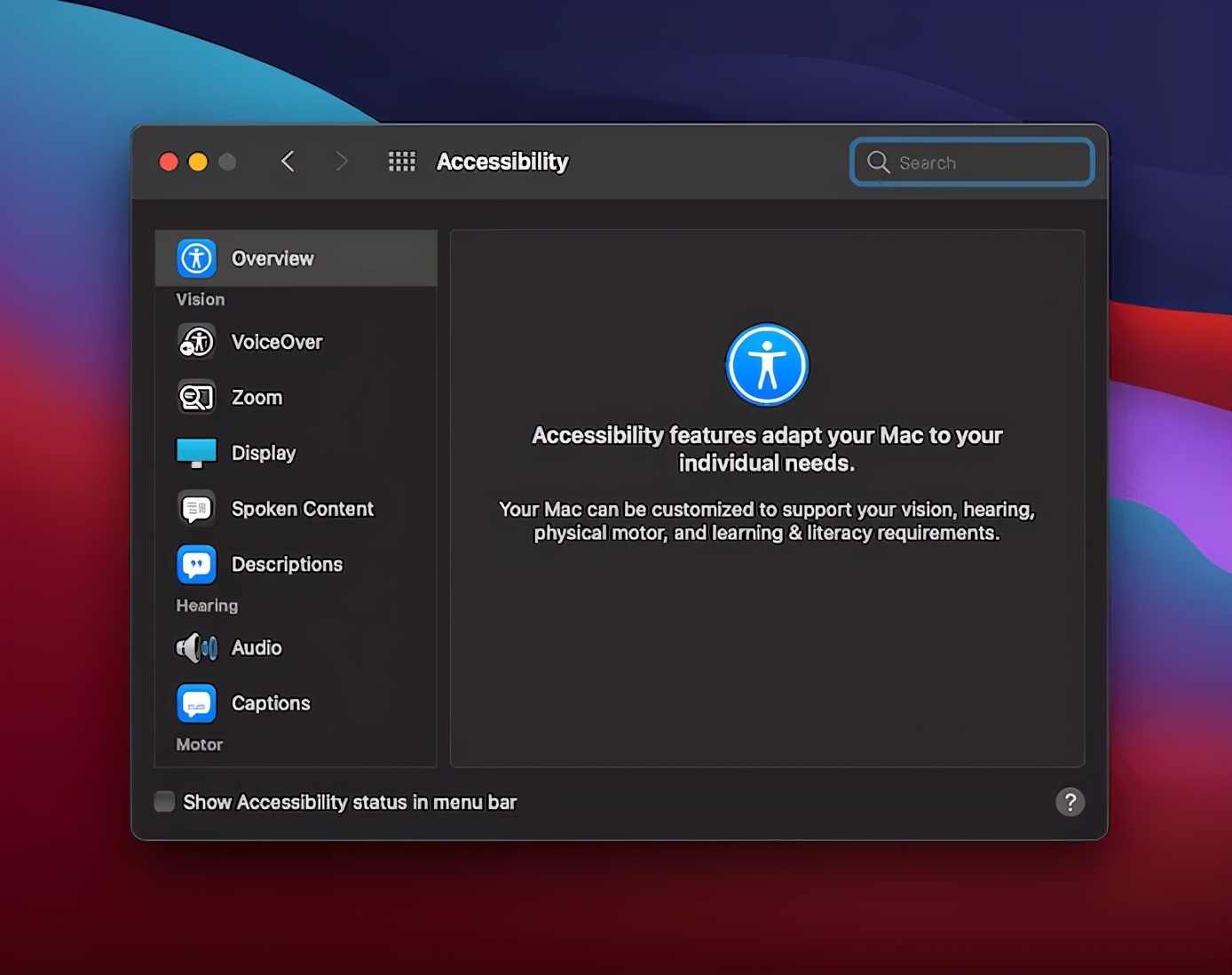Screen dimensions: 1232x975
Task: Click the Accessibility window title
Action: 502,162
